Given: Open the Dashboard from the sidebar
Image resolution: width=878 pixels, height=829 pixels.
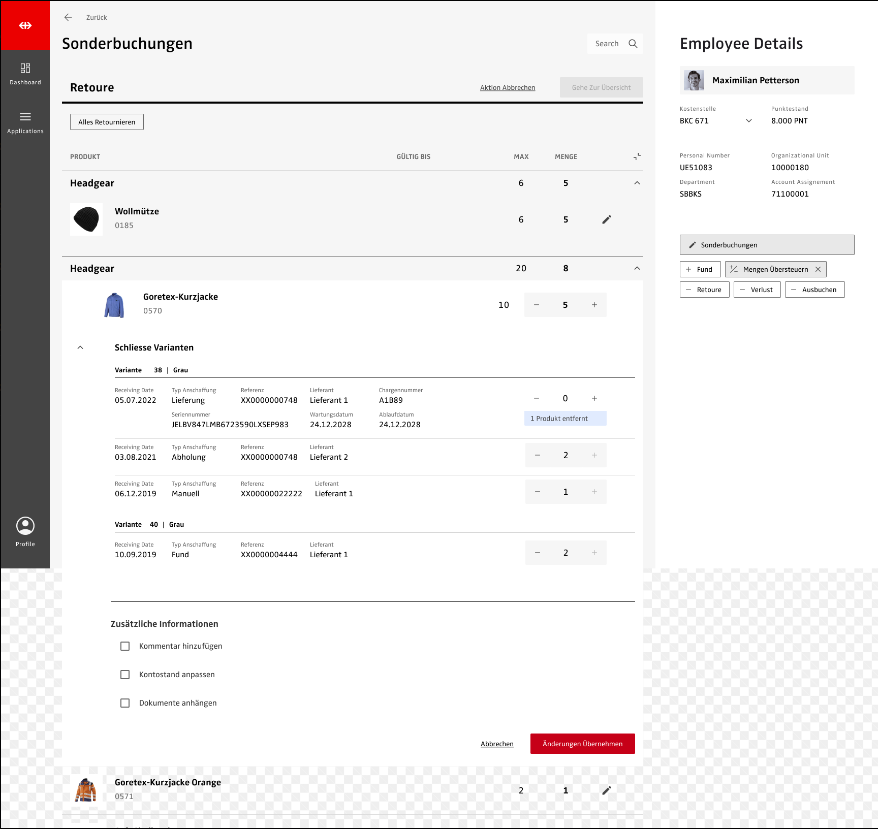Looking at the screenshot, I should [x=25, y=73].
